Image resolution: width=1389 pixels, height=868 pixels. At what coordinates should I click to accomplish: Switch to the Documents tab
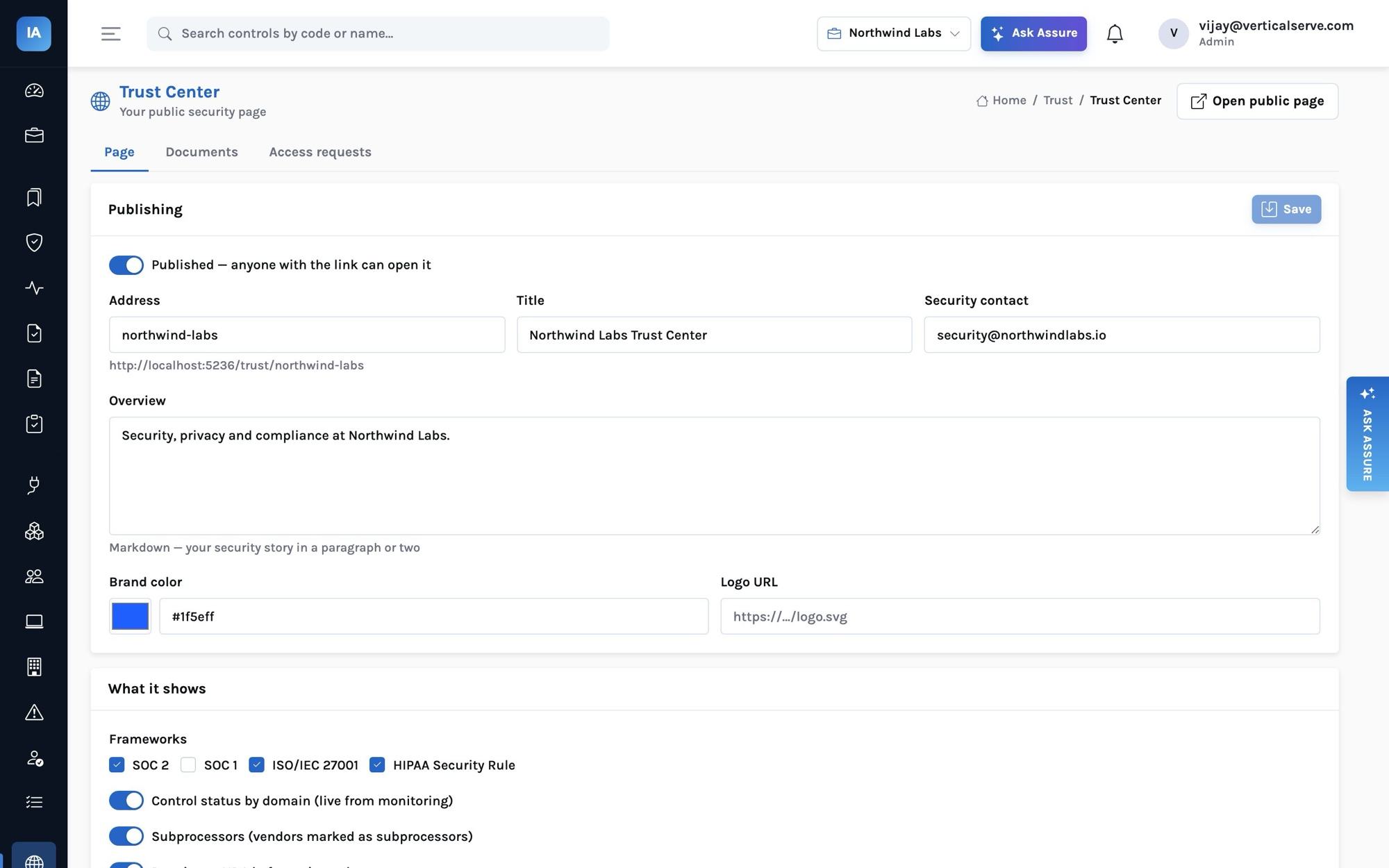point(201,152)
